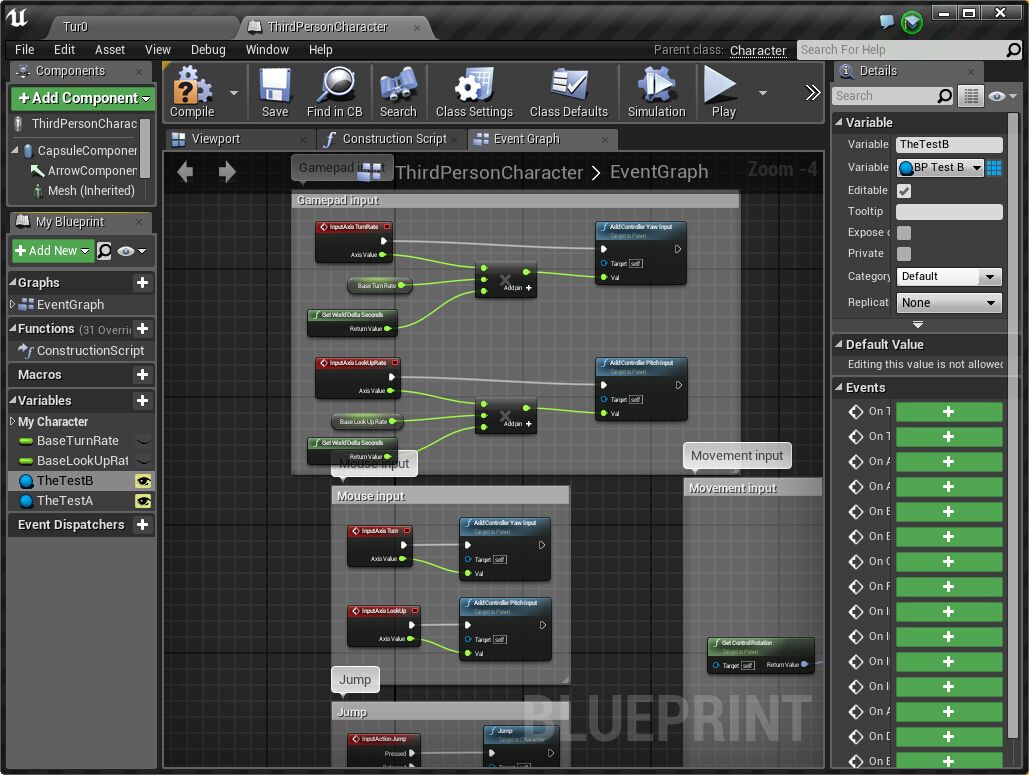Open My Blueprint view options eye
1029x775 pixels.
click(131, 251)
